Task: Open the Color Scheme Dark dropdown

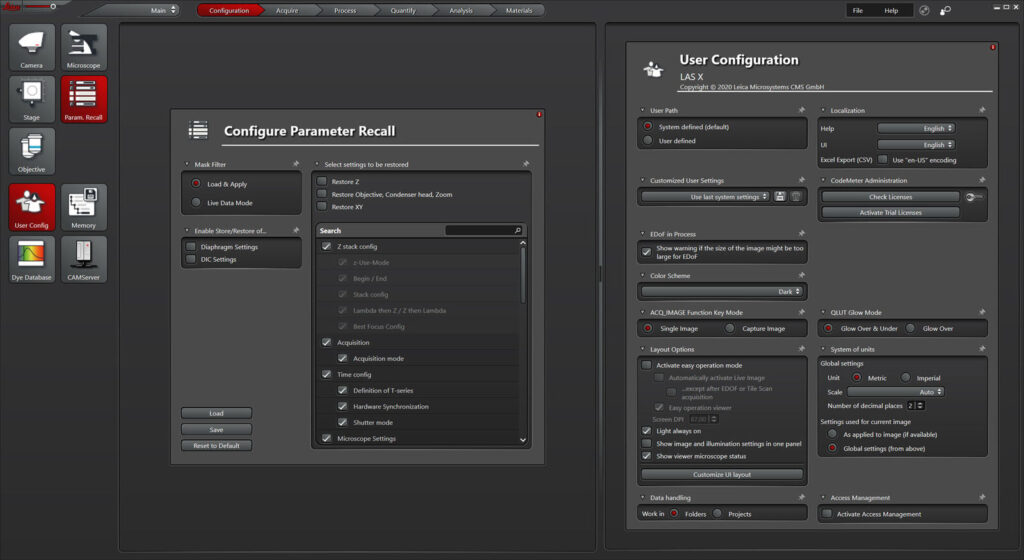Action: [x=721, y=292]
